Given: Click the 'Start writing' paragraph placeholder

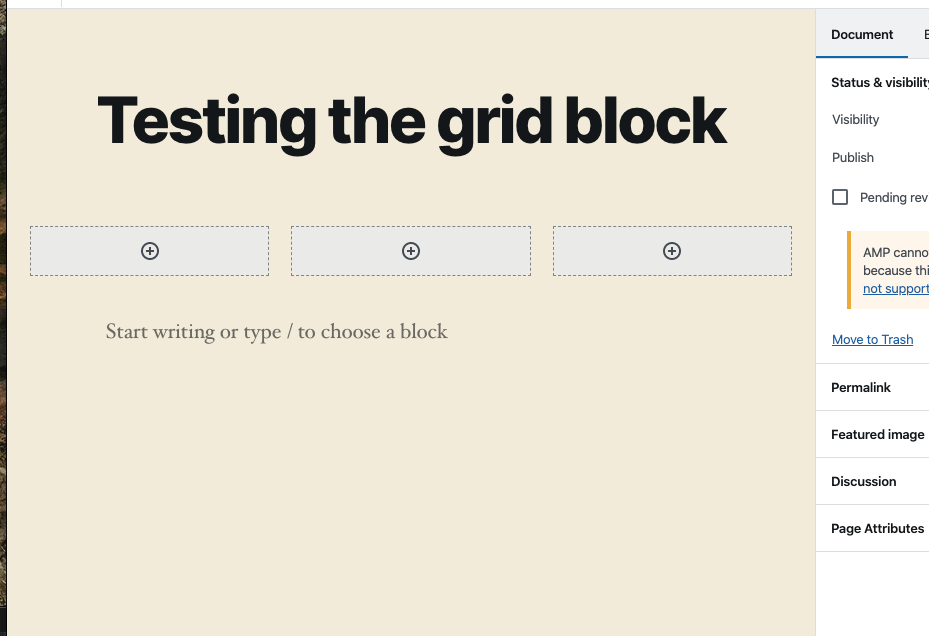Looking at the screenshot, I should click(x=276, y=331).
